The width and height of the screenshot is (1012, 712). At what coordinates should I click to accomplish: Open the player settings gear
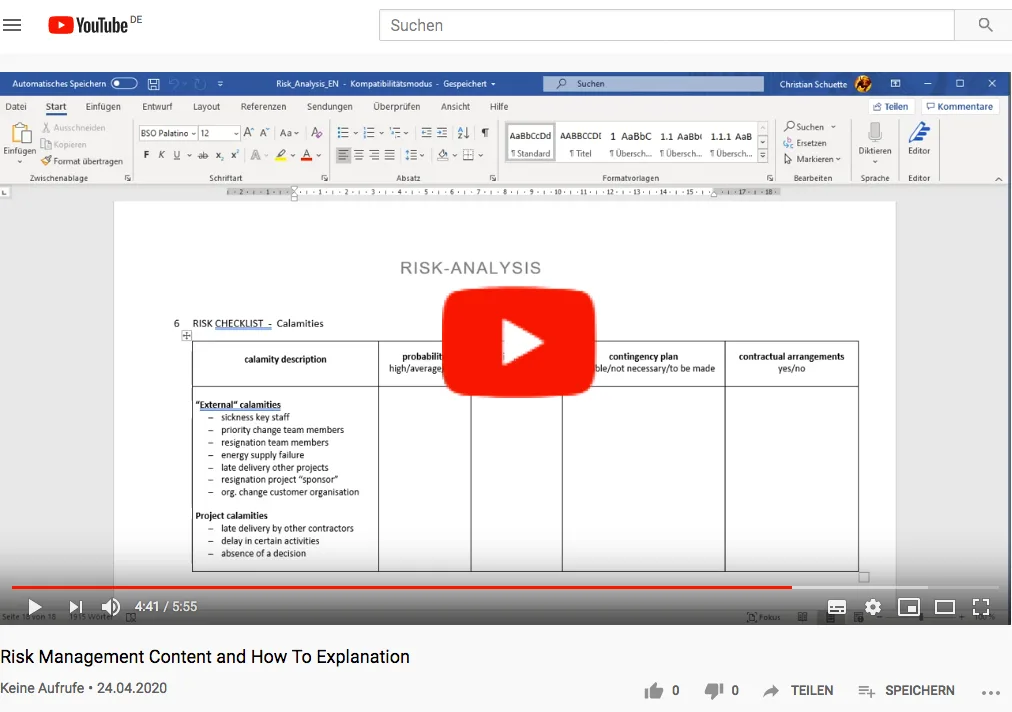tap(873, 607)
